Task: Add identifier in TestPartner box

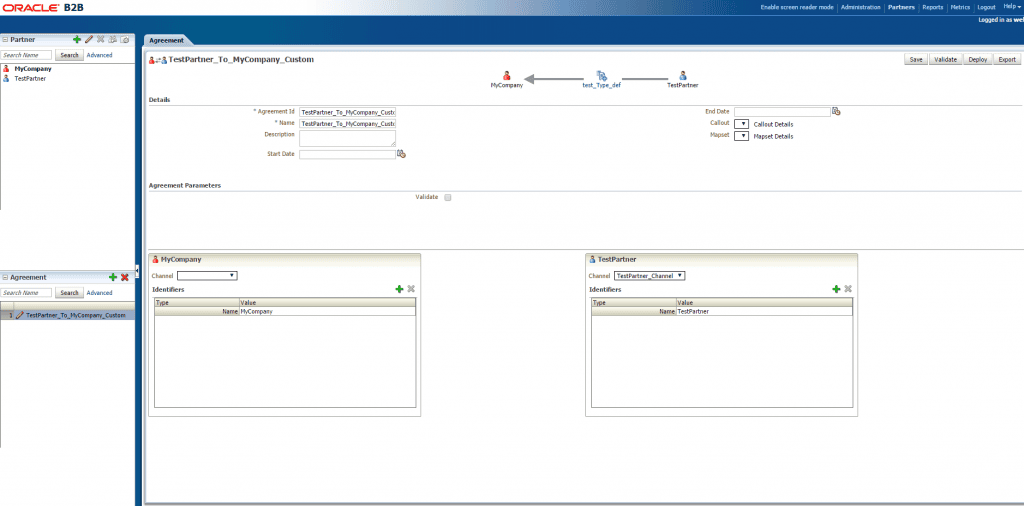Action: (836, 289)
